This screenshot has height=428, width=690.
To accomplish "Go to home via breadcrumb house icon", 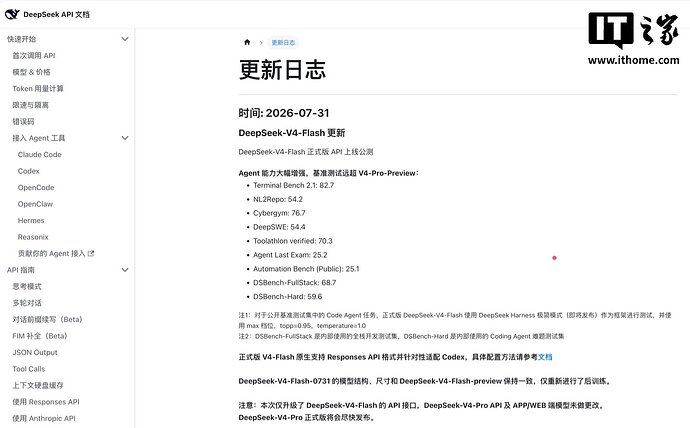I will (247, 42).
